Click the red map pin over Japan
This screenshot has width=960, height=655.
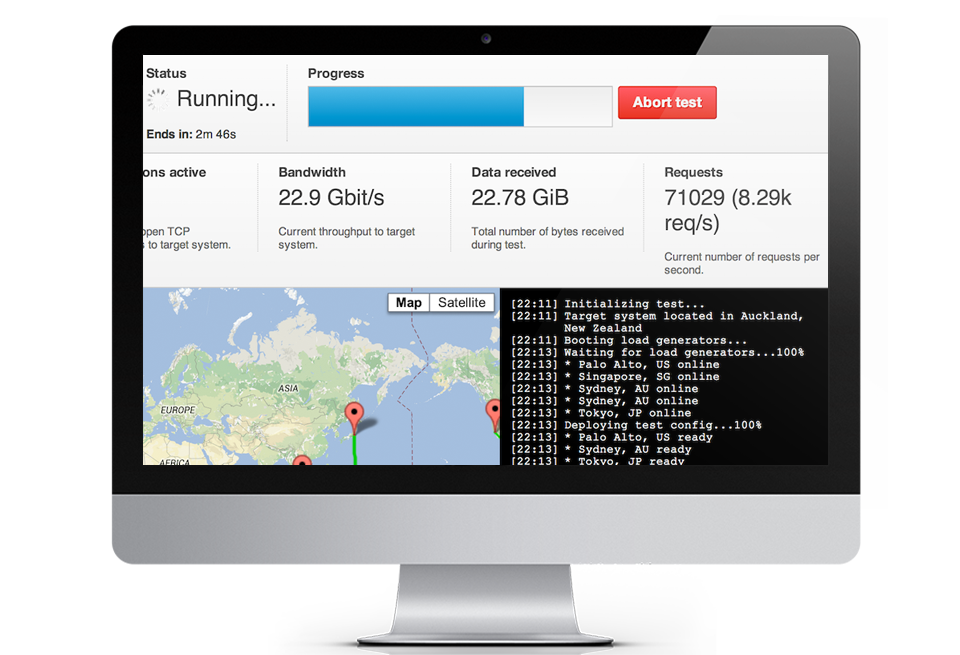353,416
